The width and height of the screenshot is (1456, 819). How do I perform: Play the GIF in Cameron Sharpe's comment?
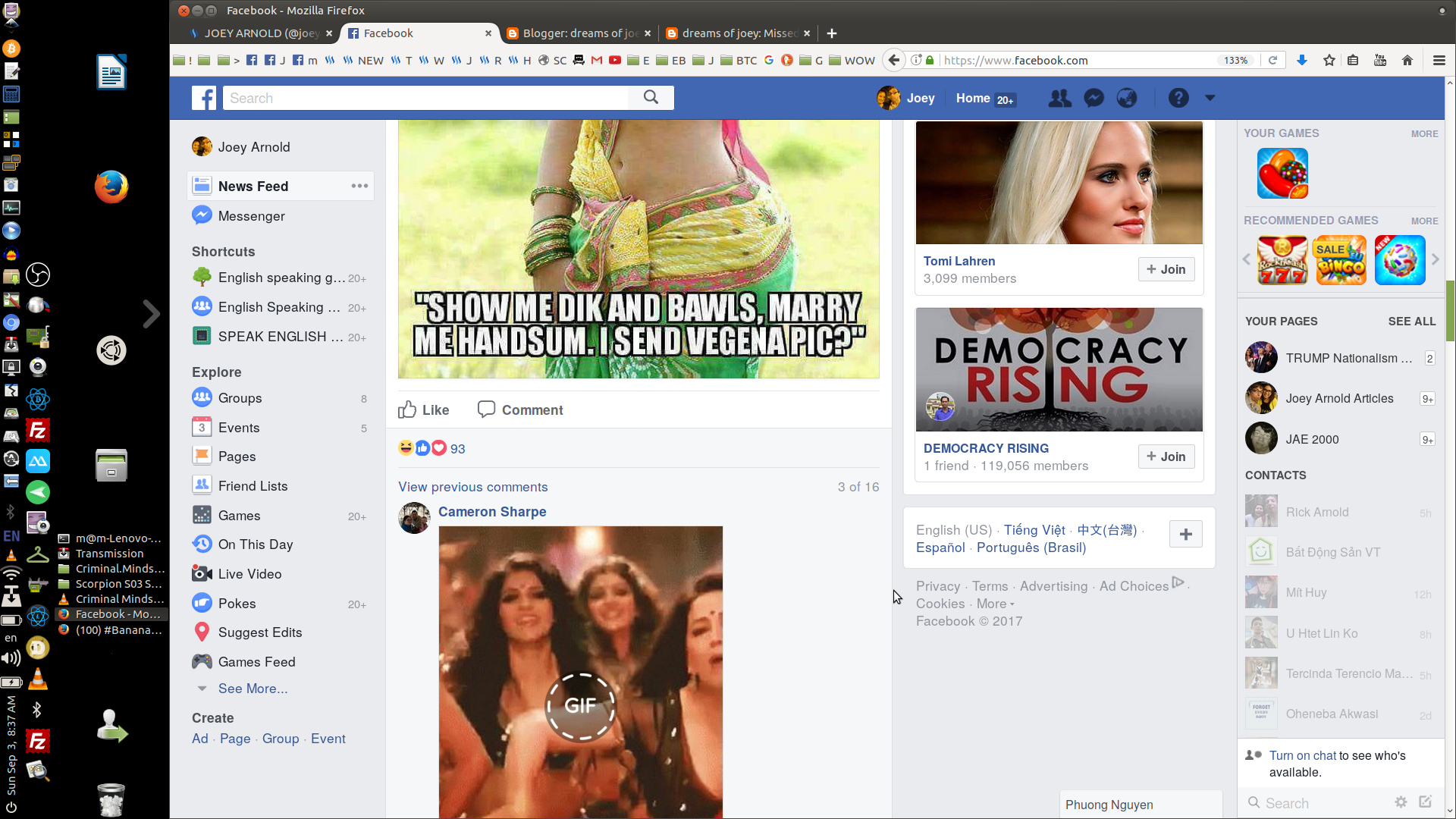coord(580,706)
